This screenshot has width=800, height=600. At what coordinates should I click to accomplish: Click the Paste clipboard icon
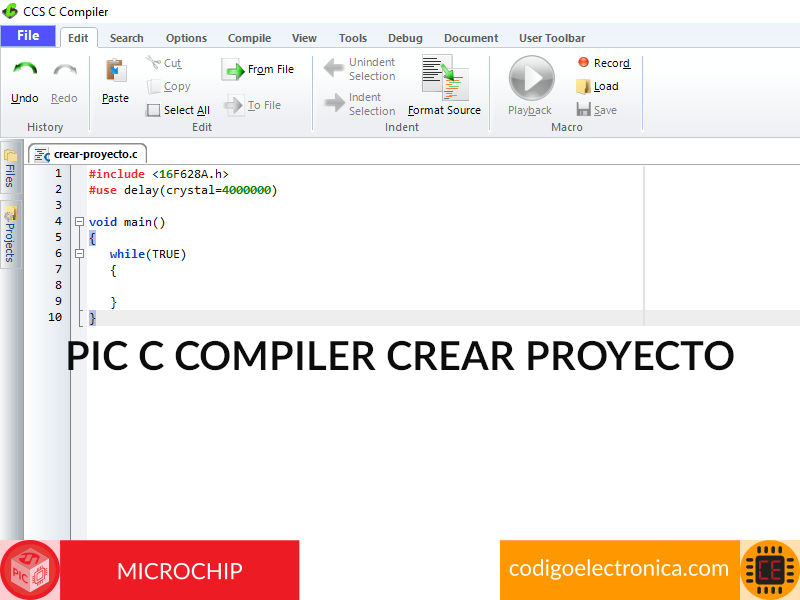click(116, 71)
